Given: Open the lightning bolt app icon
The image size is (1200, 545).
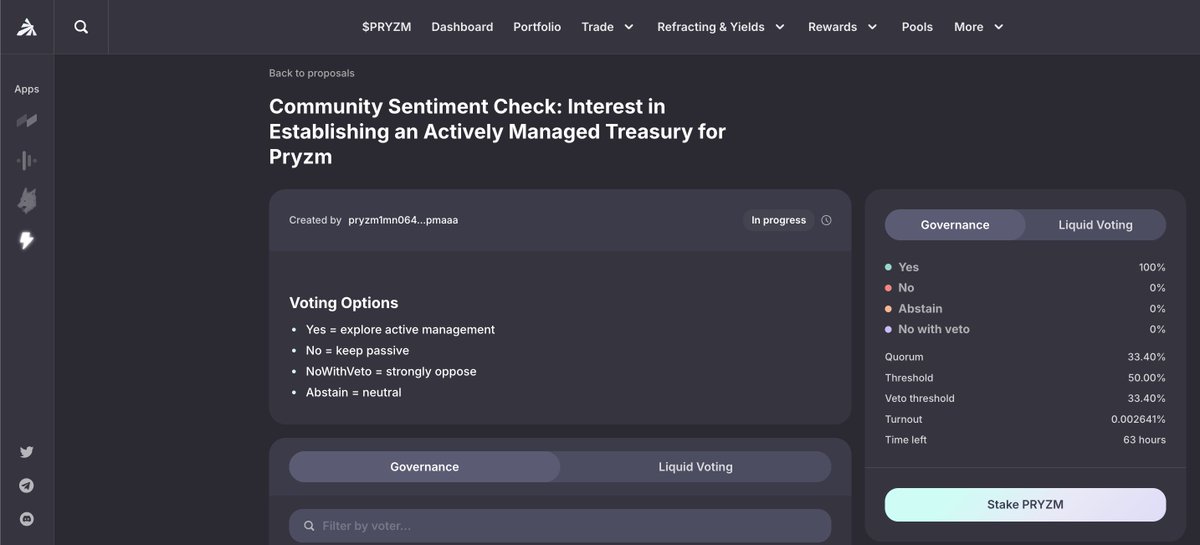Looking at the screenshot, I should pyautogui.click(x=27, y=240).
